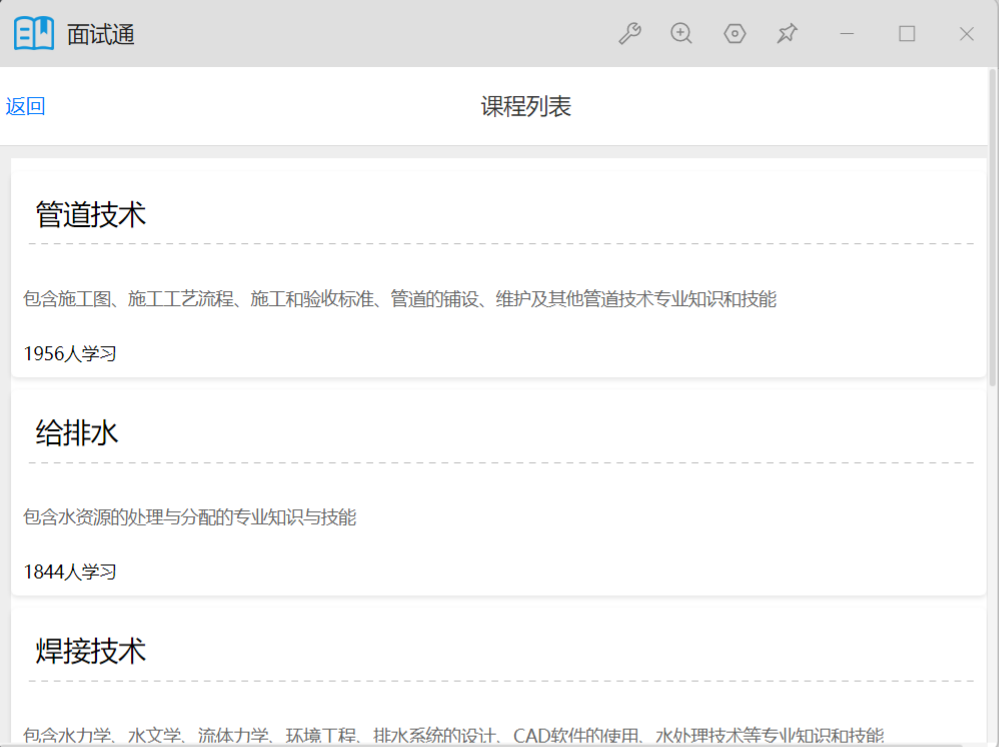Minimize the 面试通 window
This screenshot has width=999, height=747.
pyautogui.click(x=847, y=33)
